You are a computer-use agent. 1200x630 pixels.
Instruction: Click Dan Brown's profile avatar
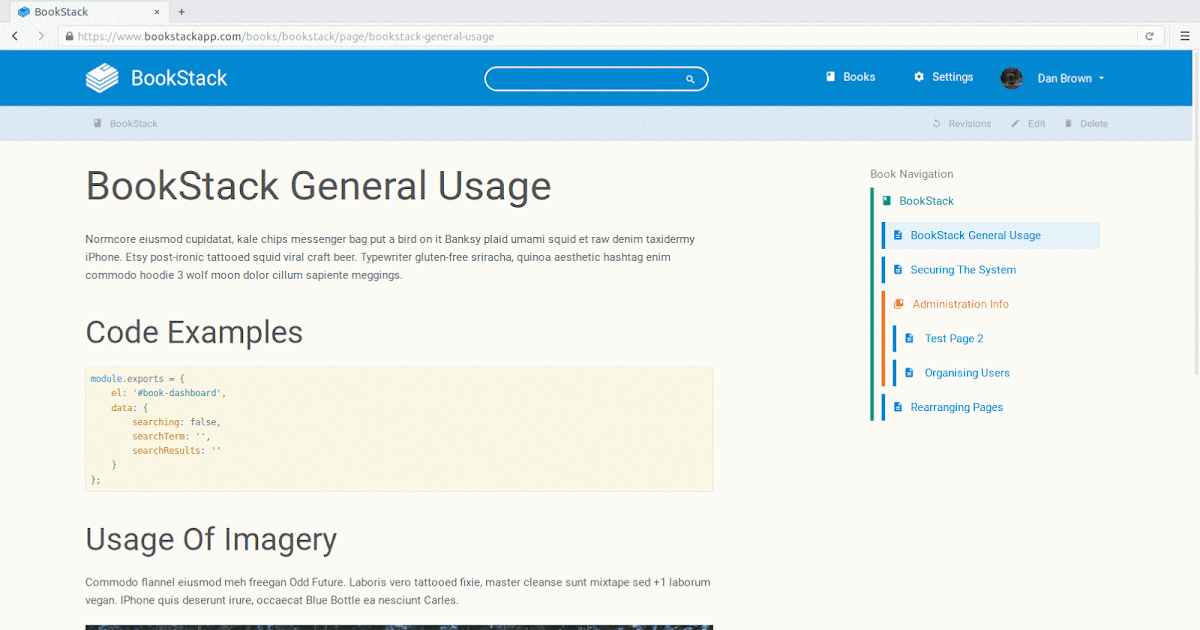(1011, 77)
